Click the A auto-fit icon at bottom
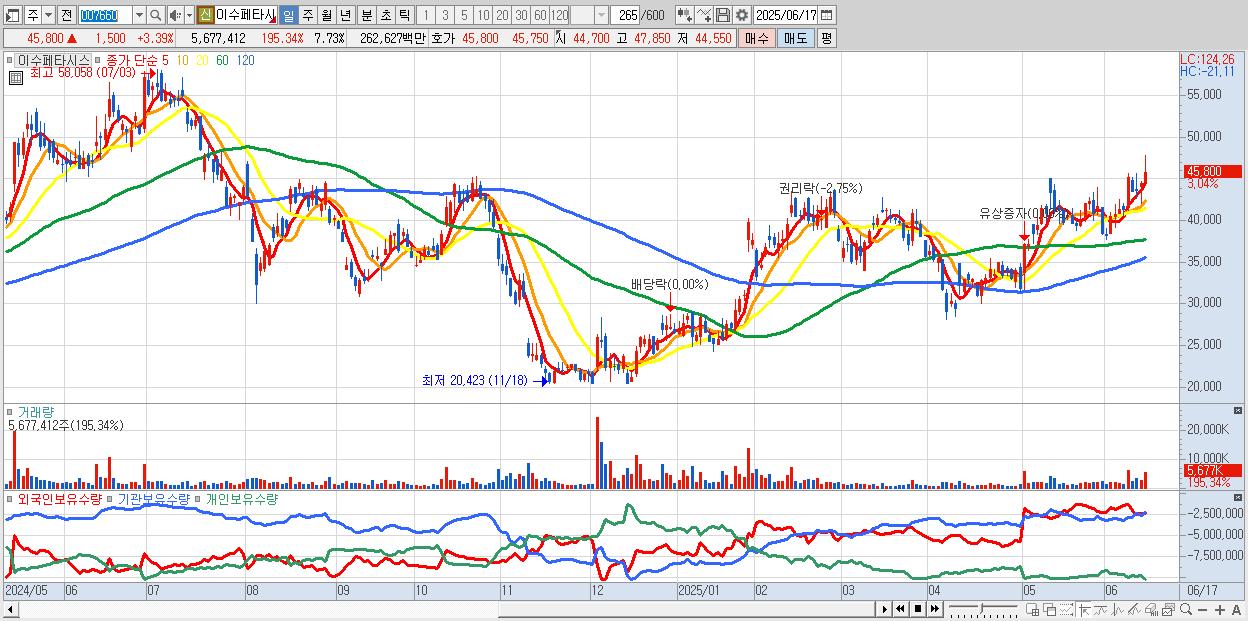 [x=1236, y=609]
